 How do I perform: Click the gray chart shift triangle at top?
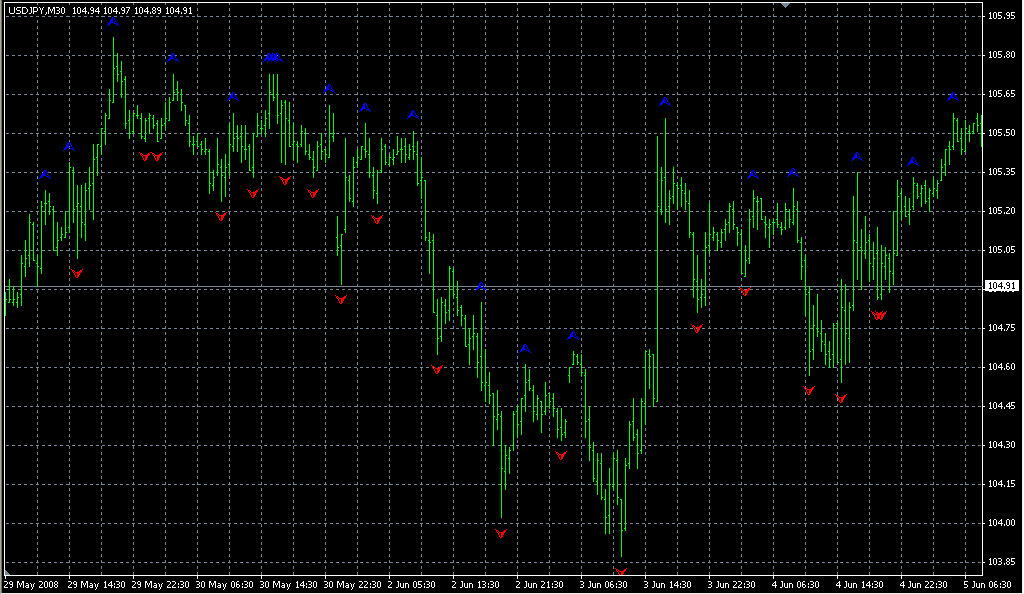point(787,6)
